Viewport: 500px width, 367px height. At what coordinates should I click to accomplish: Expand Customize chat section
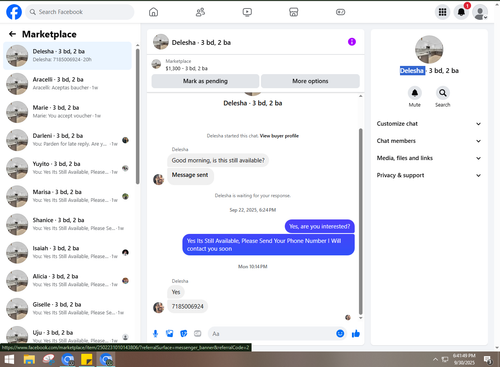[429, 124]
